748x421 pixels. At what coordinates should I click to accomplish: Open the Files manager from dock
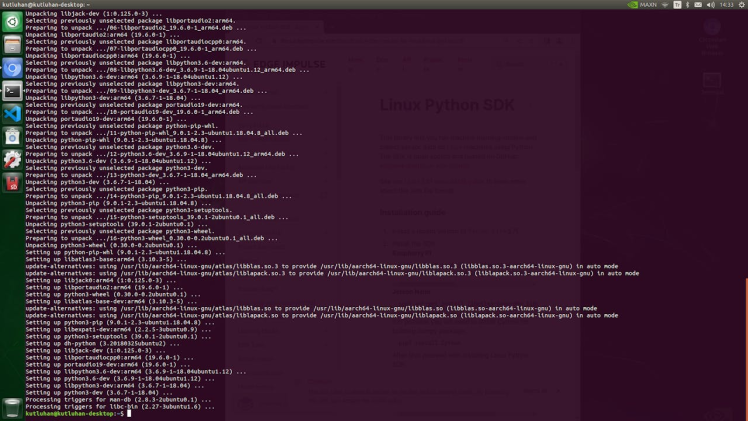click(12, 45)
